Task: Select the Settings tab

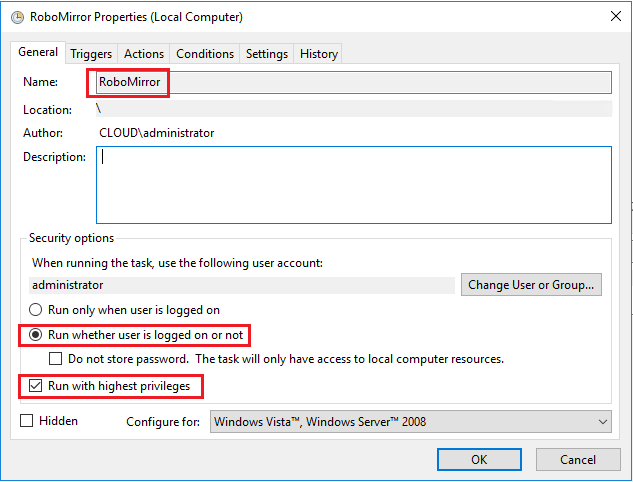Action: click(x=267, y=54)
